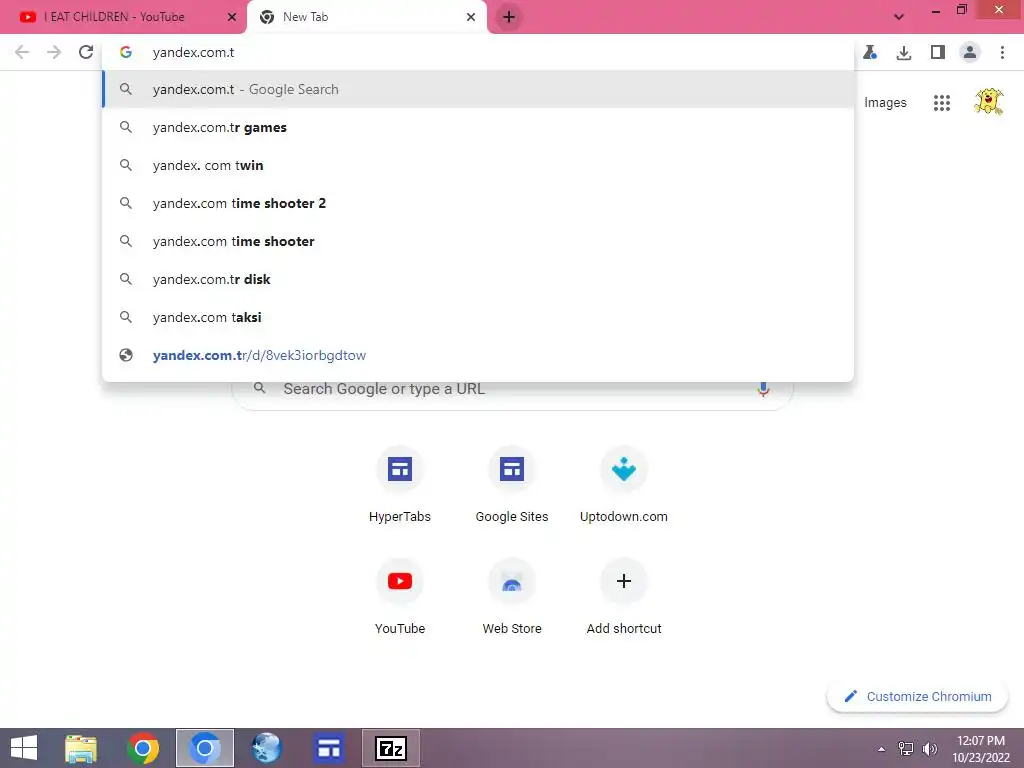Open the blue window-layout taskbar app
Screen dimensions: 1024x768
pos(328,748)
